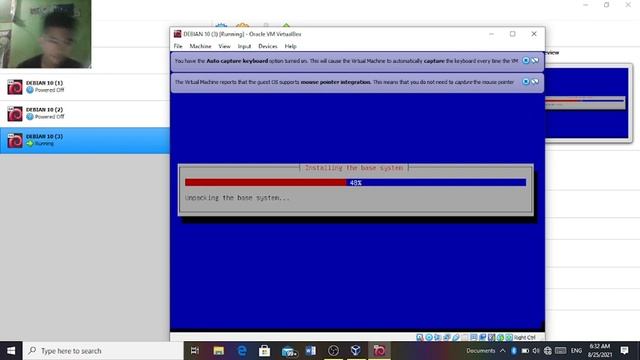Image resolution: width=640 pixels, height=360 pixels.
Task: Select DEBIAN 10 (1) powered off machine
Action: pos(84,87)
